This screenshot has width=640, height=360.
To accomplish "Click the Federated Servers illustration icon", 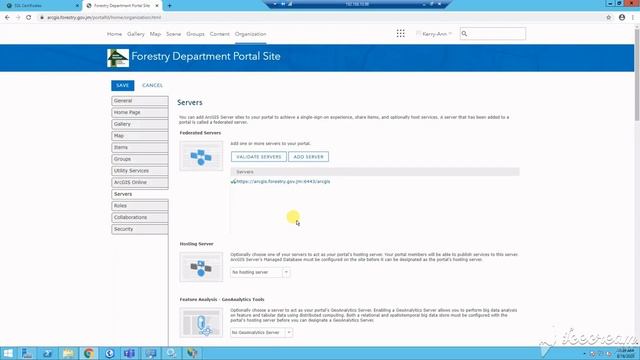I will (201, 156).
